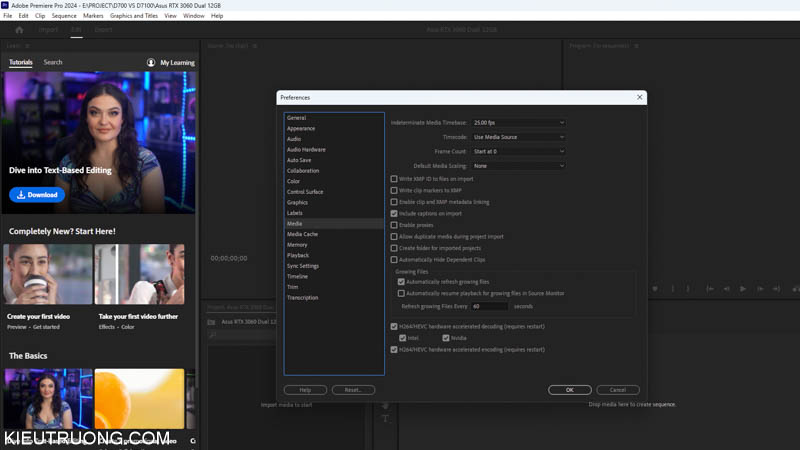
Task: Click the Refresh growing files seconds field
Action: coord(489,306)
